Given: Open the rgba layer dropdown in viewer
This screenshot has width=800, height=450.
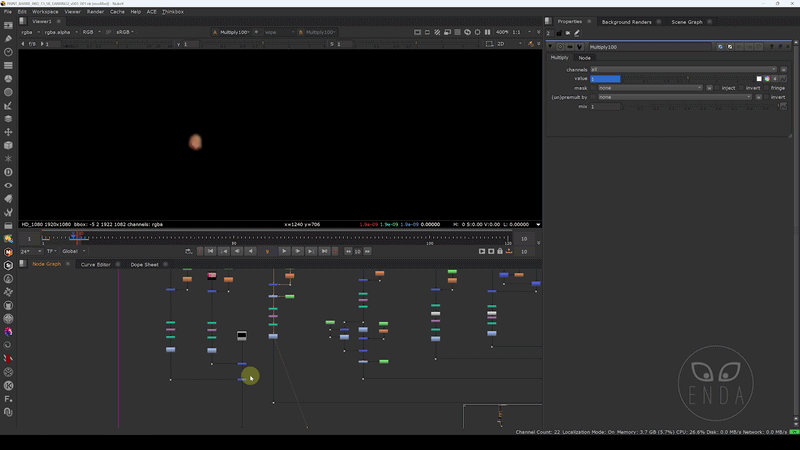Looking at the screenshot, I should [x=30, y=32].
